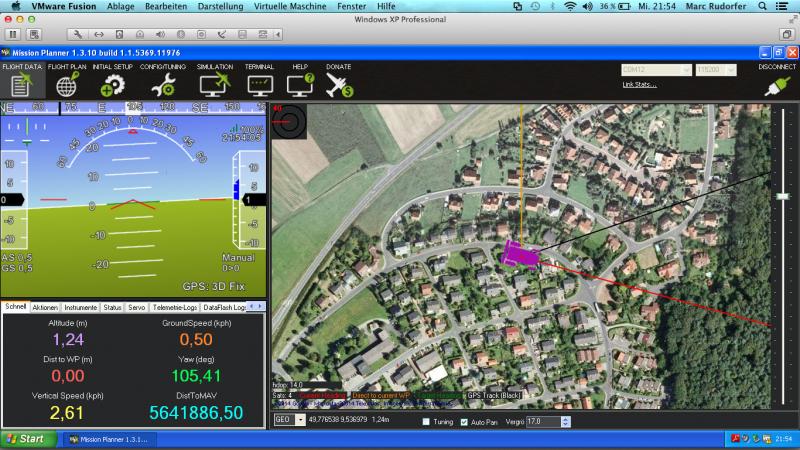Open the Flight Plan globe icon
This screenshot has width=800, height=450.
point(67,85)
